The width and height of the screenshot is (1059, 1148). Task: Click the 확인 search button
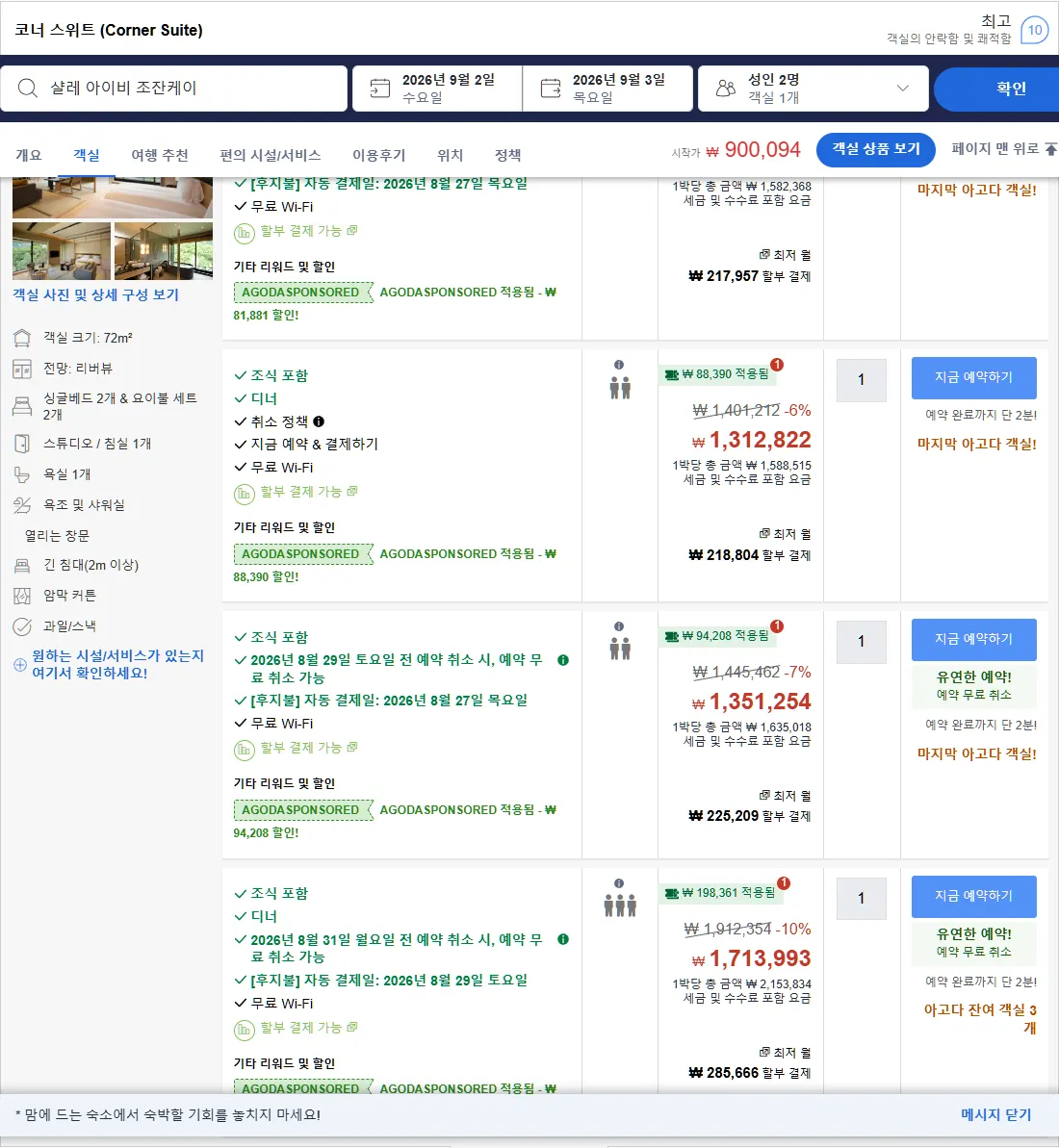(997, 89)
